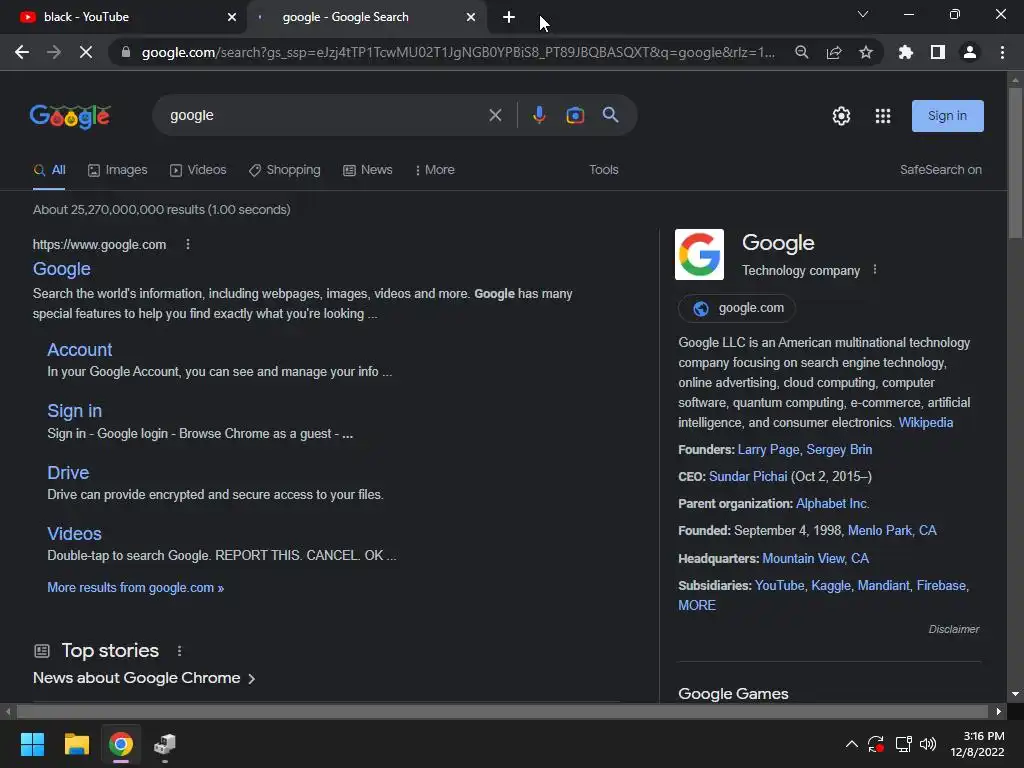The image size is (1024, 768).
Task: Open Windows Start menu
Action: [32, 744]
